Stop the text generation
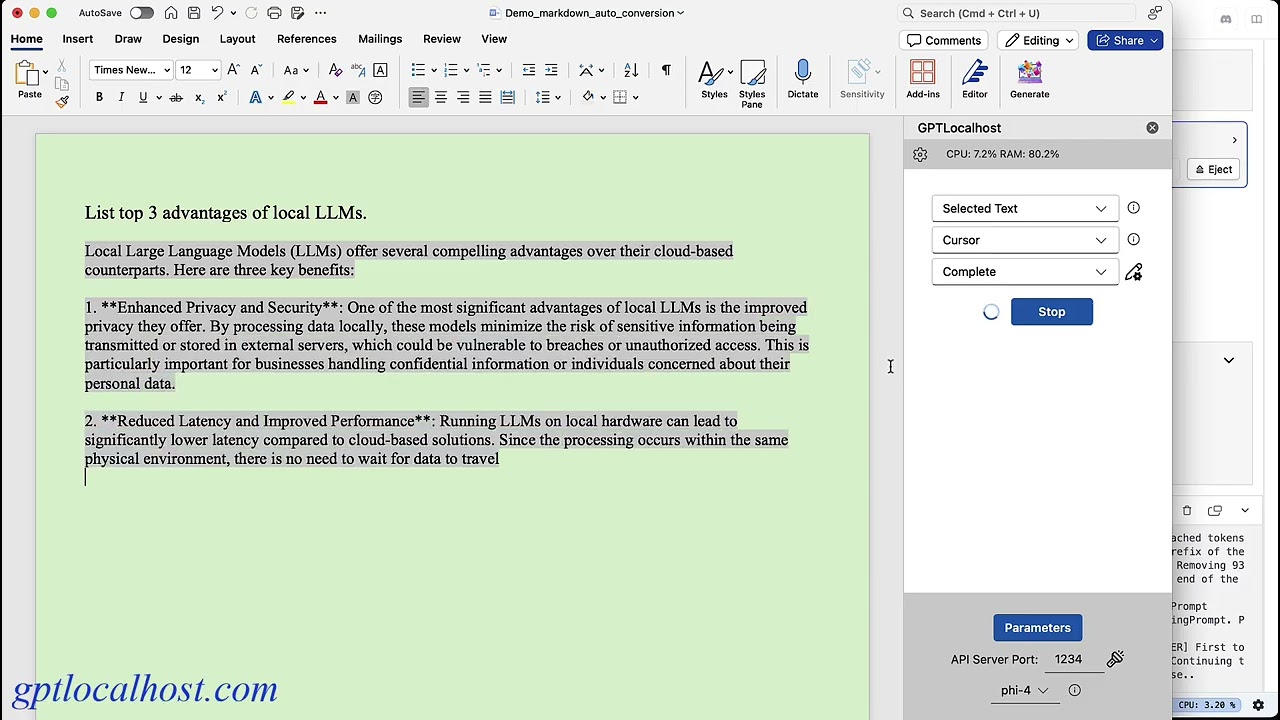Image resolution: width=1280 pixels, height=720 pixels. (1051, 312)
